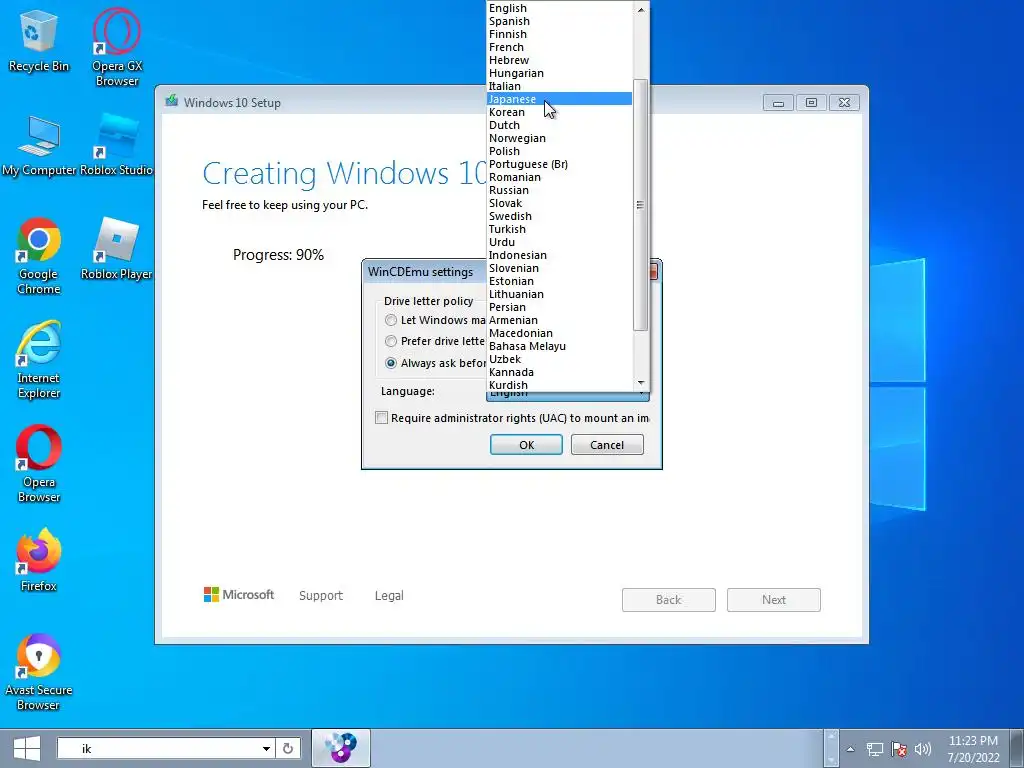The width and height of the screenshot is (1024, 768).
Task: Click language list scroll down arrow
Action: (641, 383)
